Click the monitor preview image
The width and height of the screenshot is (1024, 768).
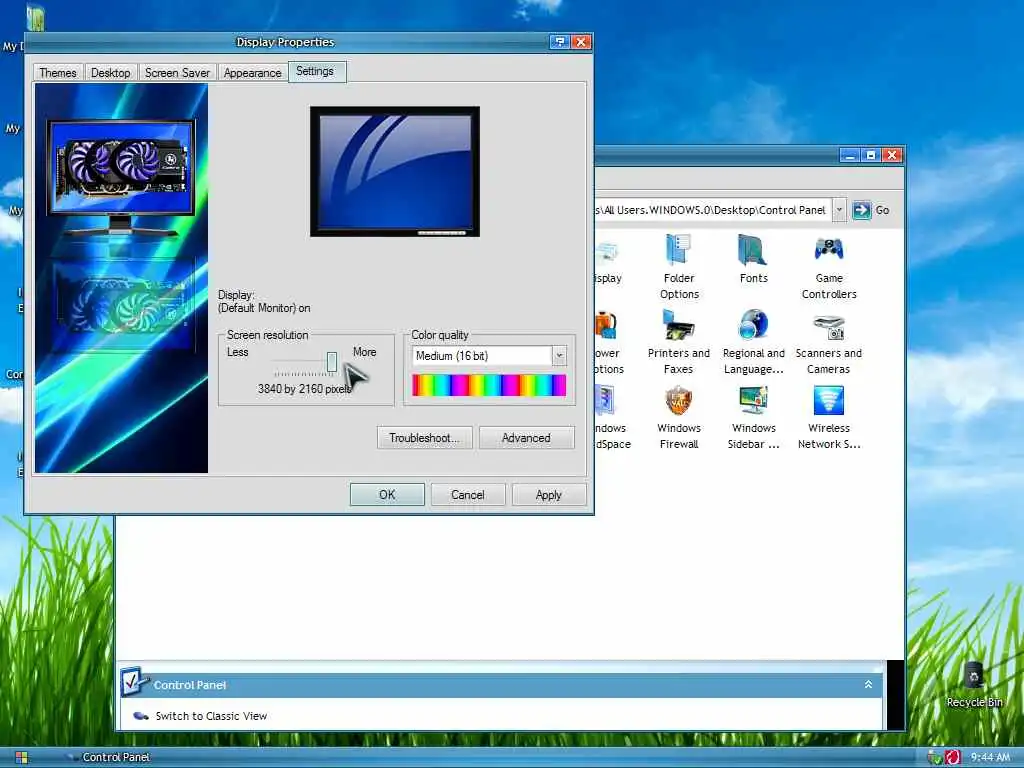[394, 171]
